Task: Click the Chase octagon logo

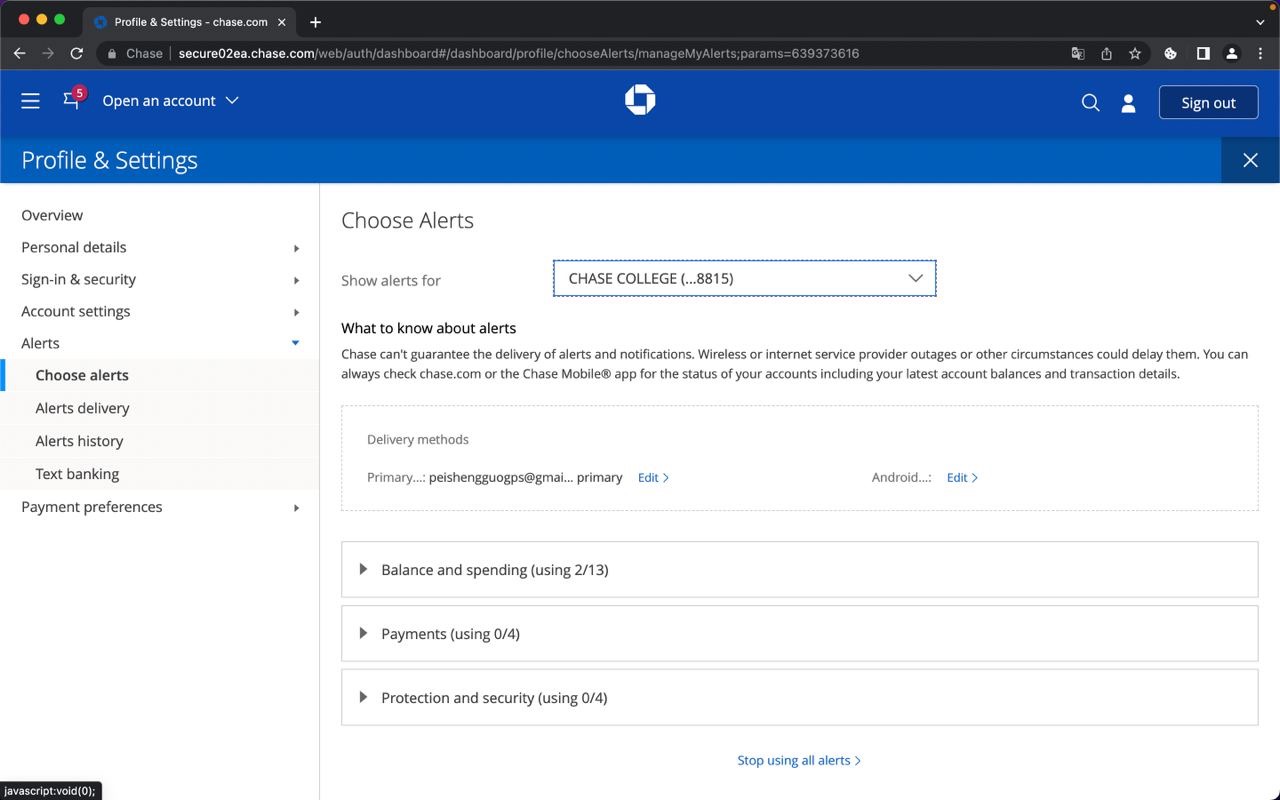Action: tap(640, 100)
